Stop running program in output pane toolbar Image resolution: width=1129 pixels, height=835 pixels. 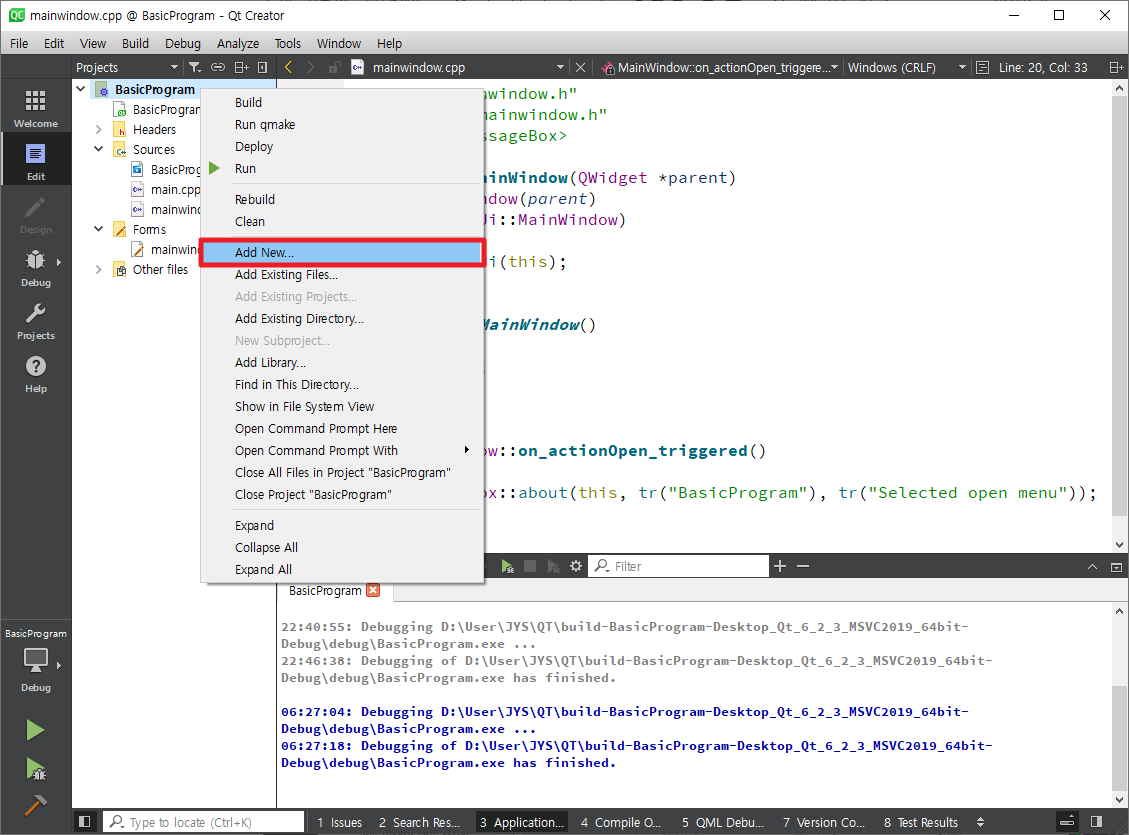530,567
